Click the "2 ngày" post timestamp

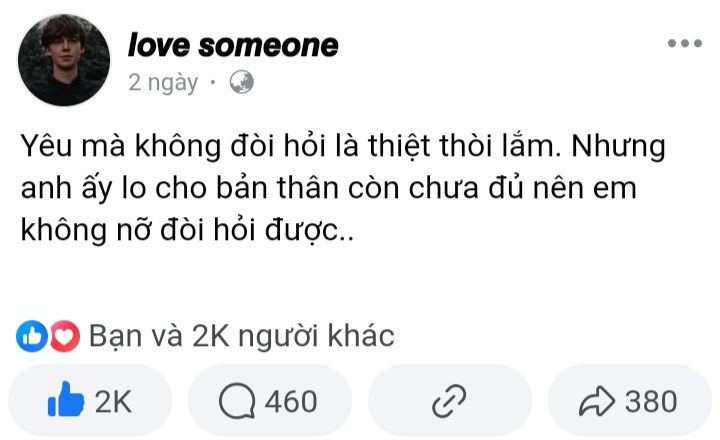click(163, 83)
